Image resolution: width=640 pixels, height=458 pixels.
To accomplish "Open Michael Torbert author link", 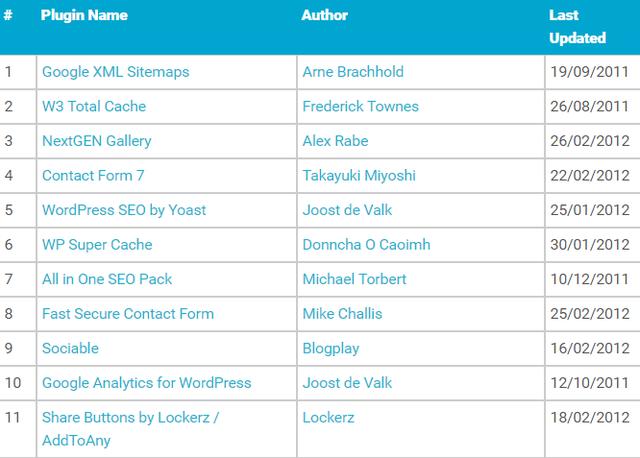I will point(354,279).
